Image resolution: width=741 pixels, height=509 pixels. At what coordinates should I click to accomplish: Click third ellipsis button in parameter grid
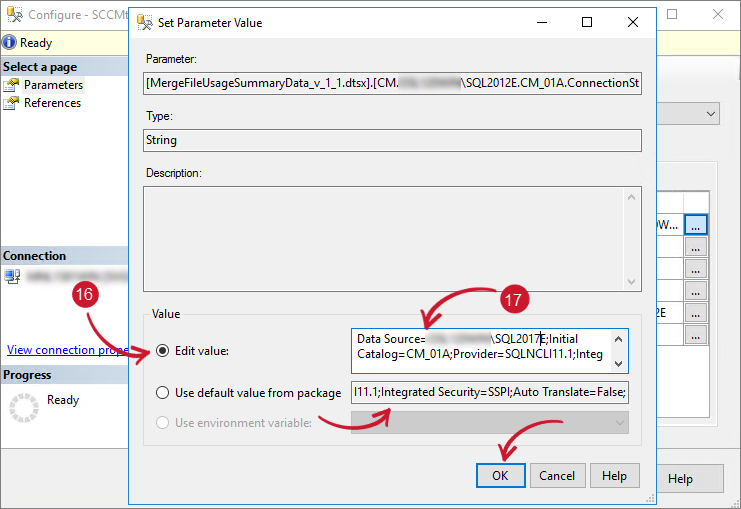(x=696, y=270)
